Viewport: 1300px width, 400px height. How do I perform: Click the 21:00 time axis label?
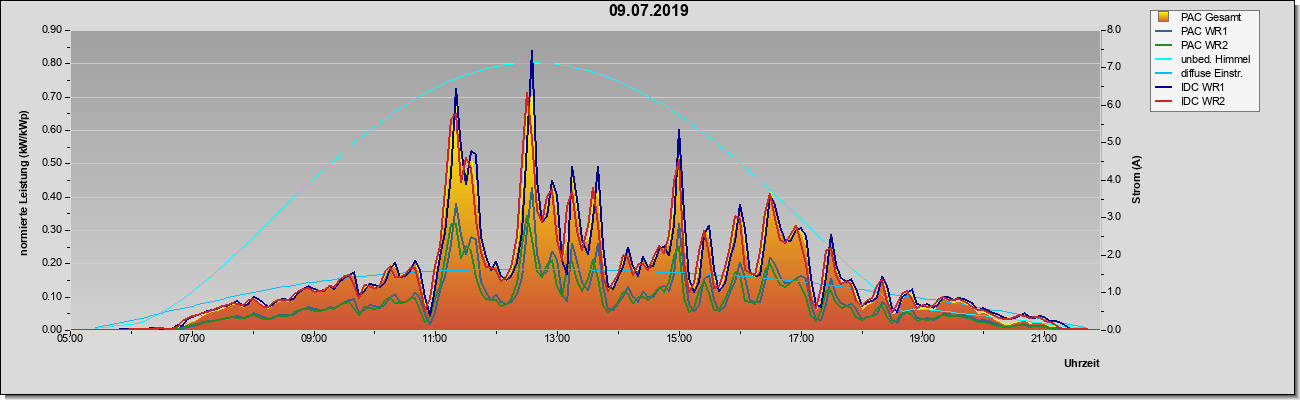tap(1043, 340)
